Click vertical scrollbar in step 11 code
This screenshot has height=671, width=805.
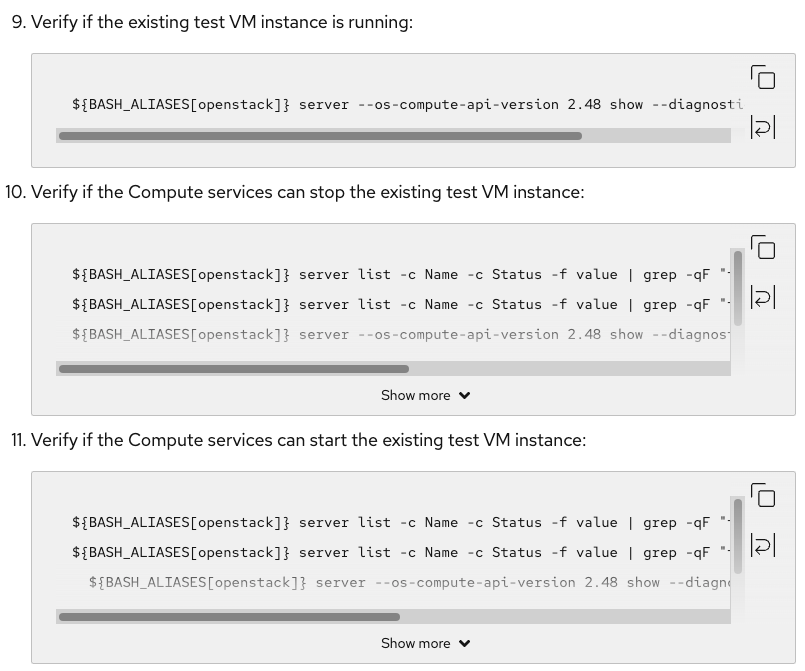pyautogui.click(x=738, y=536)
